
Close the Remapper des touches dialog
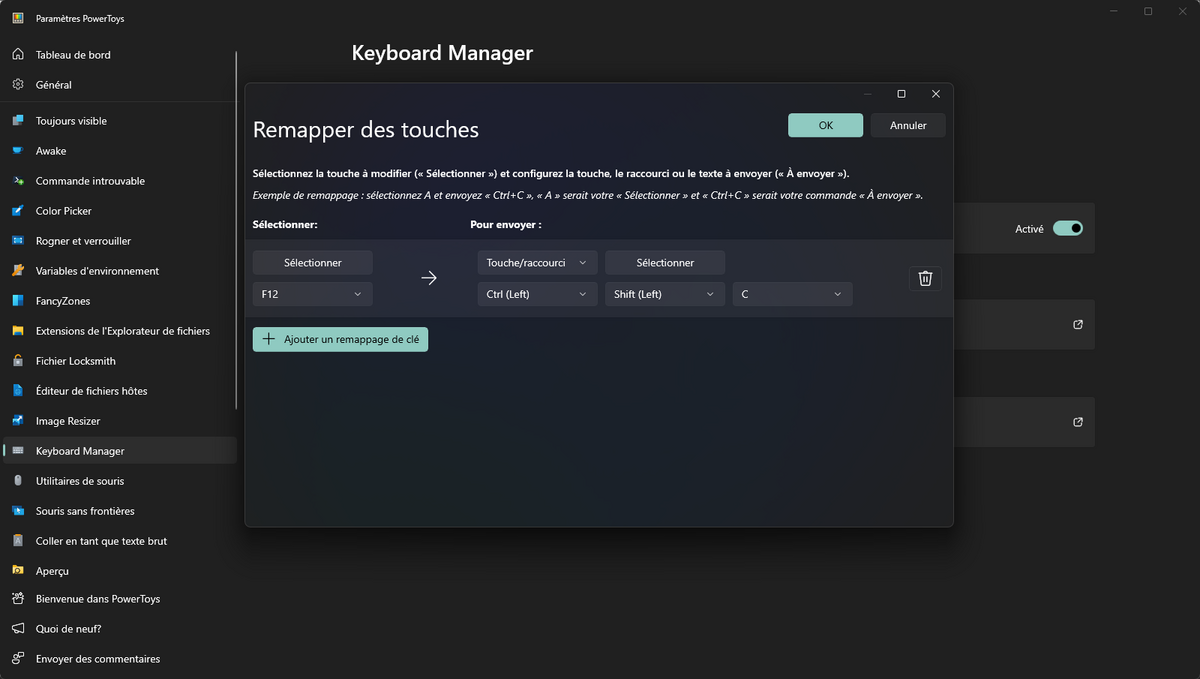click(x=936, y=94)
